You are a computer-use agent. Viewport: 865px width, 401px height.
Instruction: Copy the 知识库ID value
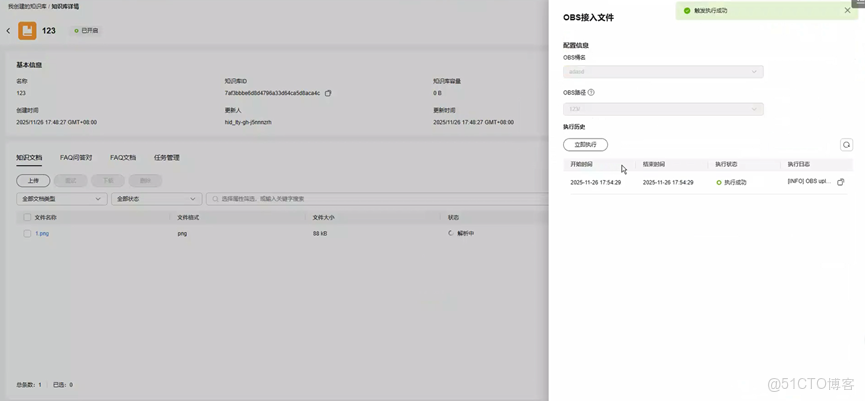tap(328, 93)
